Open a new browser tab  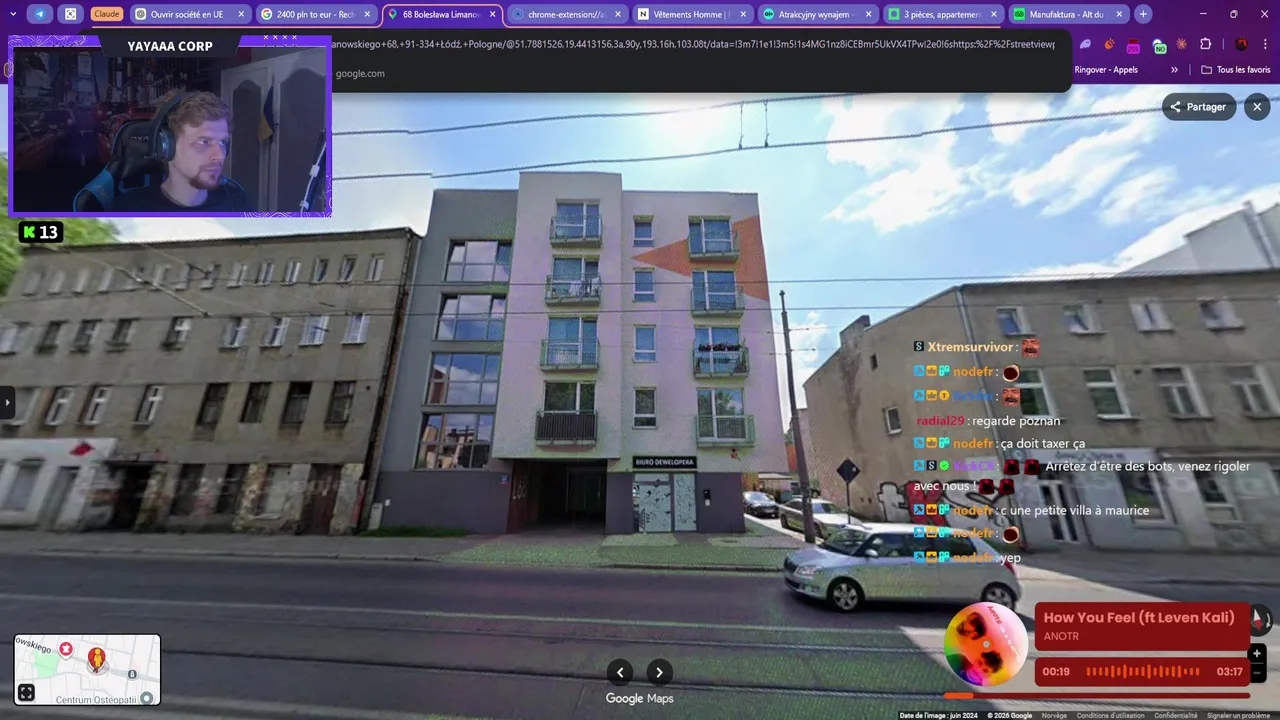click(x=1143, y=14)
